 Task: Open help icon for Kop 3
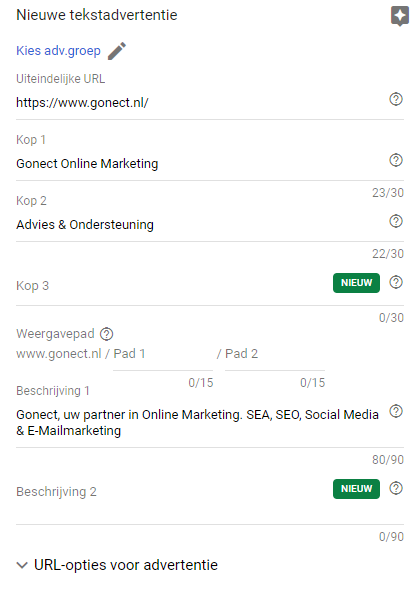pos(396,282)
